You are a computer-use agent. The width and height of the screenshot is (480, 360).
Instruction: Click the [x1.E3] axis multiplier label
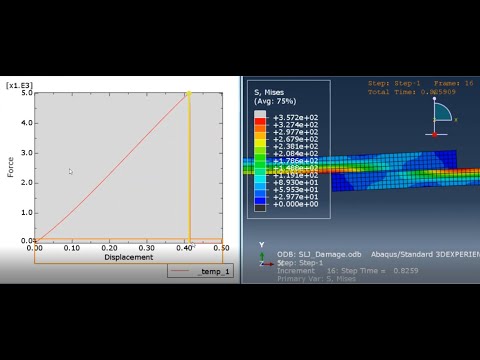click(x=19, y=85)
